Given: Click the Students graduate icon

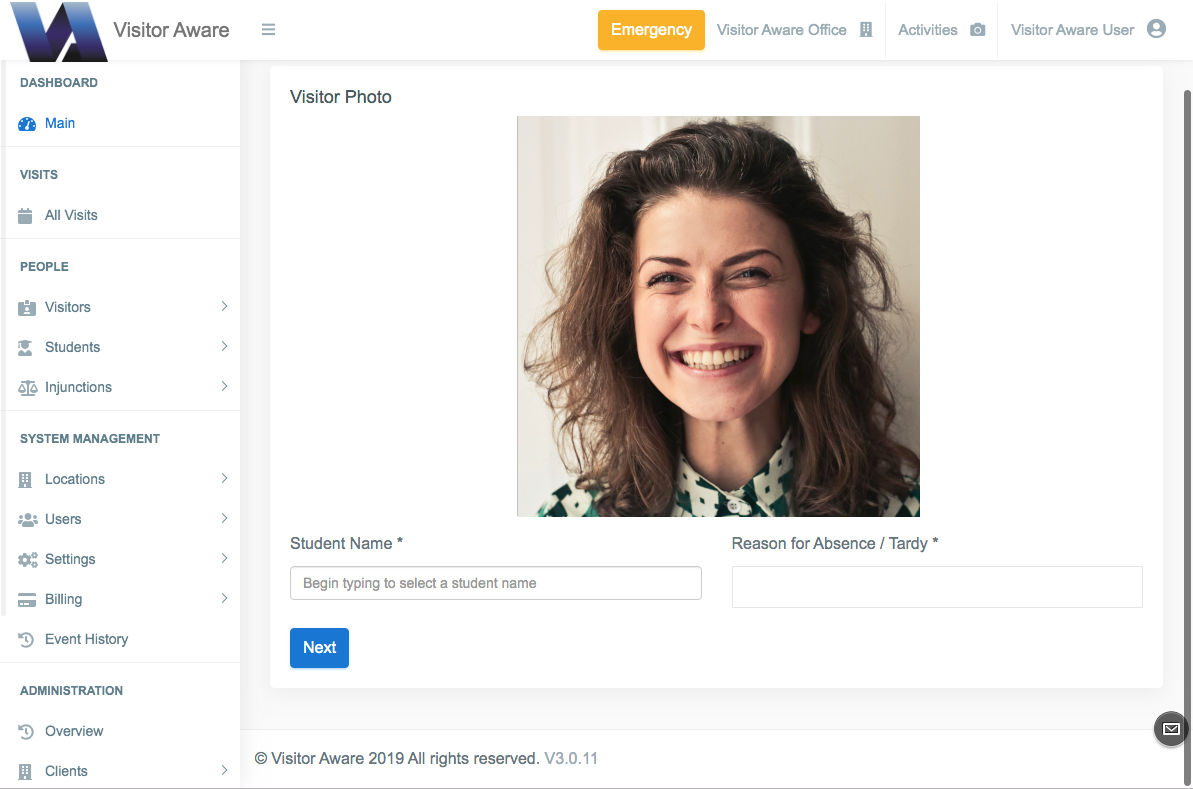Looking at the screenshot, I should [x=25, y=348].
